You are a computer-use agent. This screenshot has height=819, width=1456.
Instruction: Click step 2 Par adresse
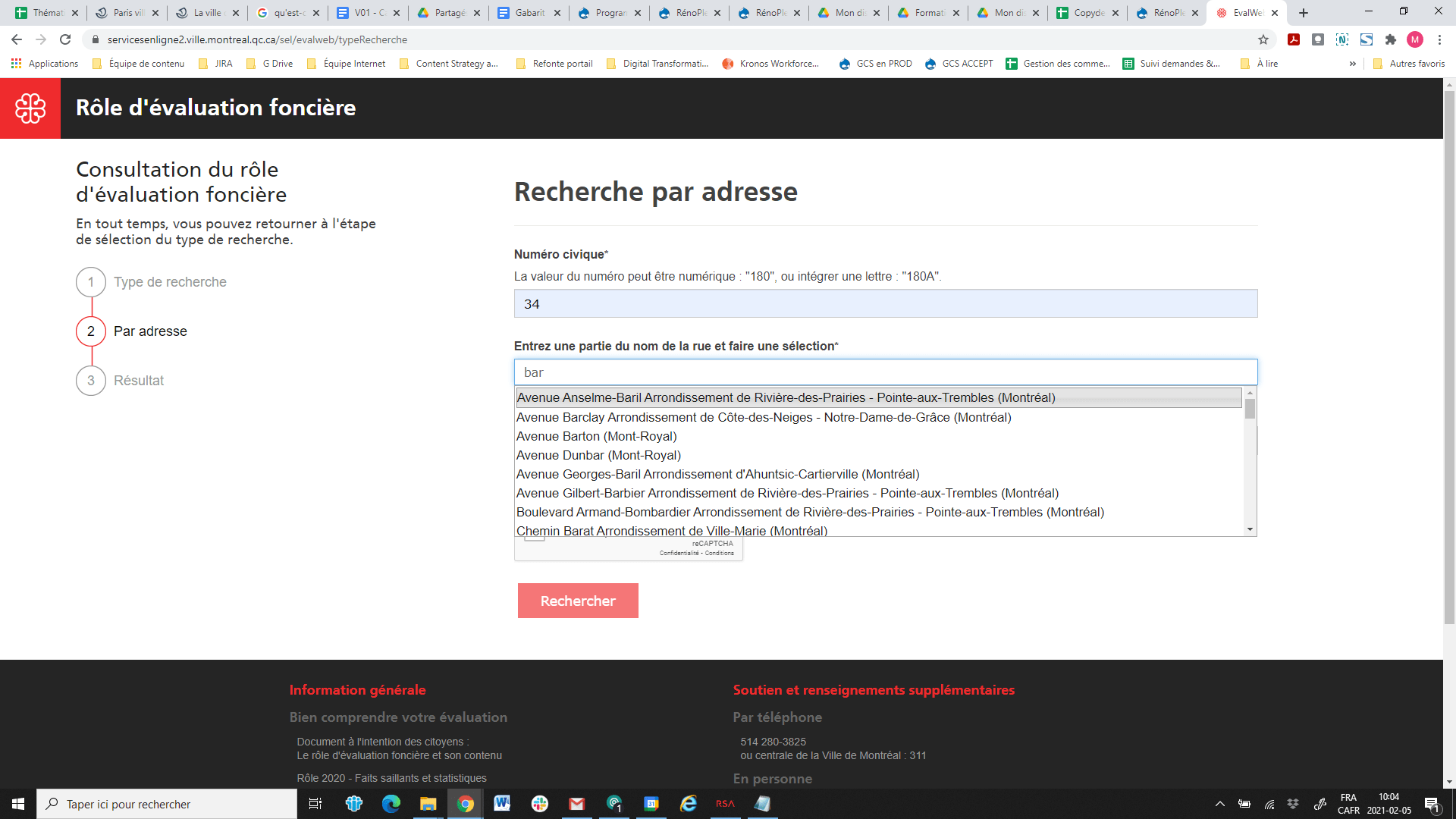click(x=132, y=331)
